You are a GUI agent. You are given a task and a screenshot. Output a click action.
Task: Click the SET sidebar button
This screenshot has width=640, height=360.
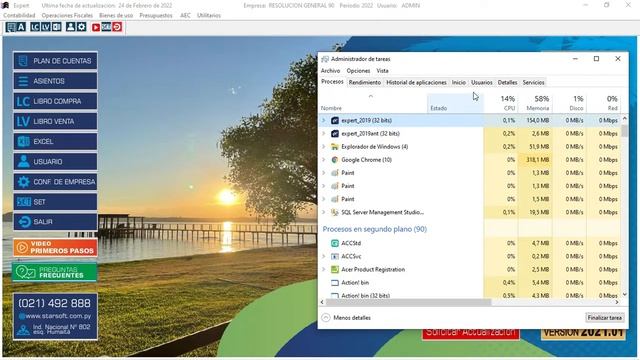55,202
